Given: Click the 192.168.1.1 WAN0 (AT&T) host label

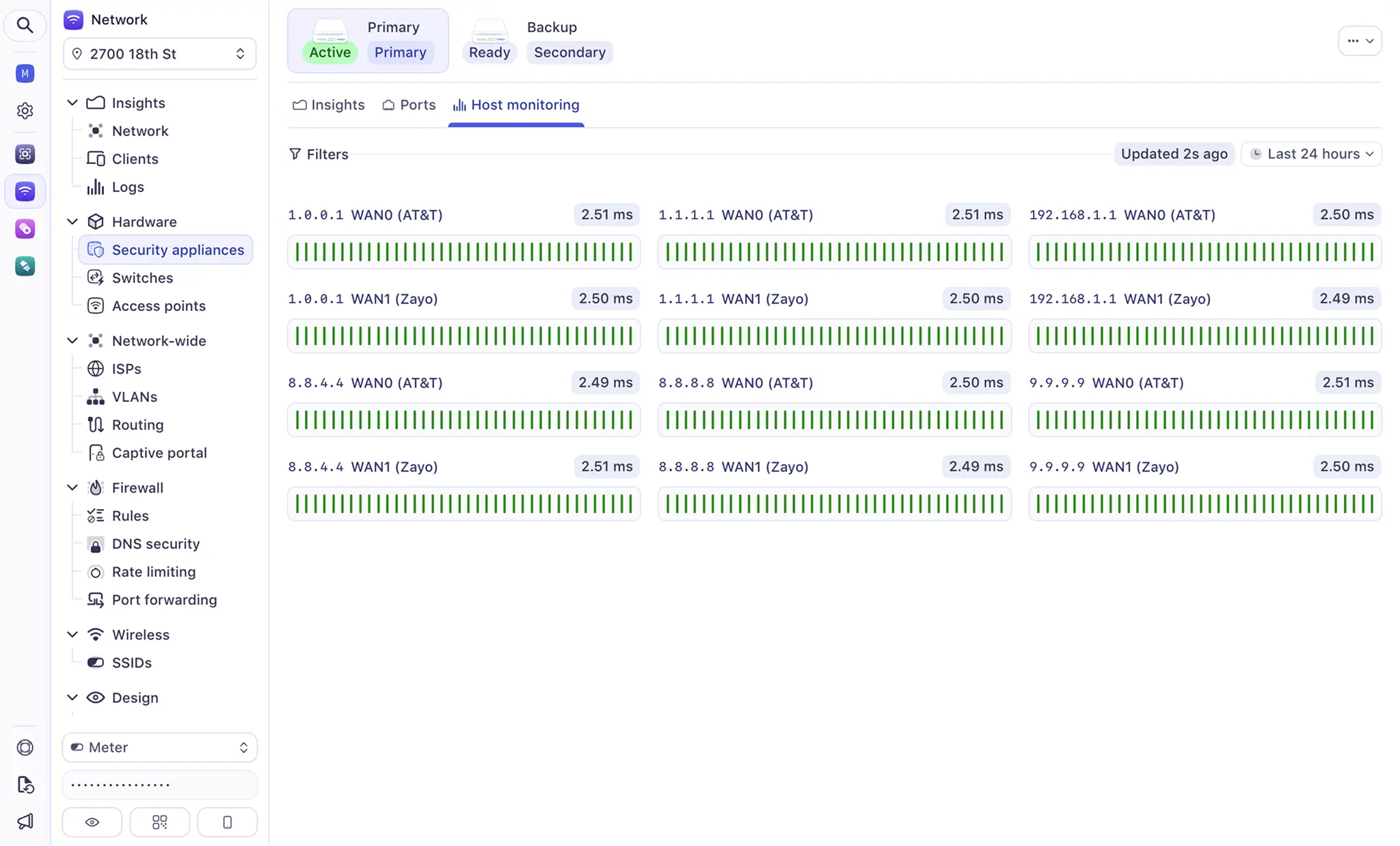Looking at the screenshot, I should pyautogui.click(x=1122, y=215).
